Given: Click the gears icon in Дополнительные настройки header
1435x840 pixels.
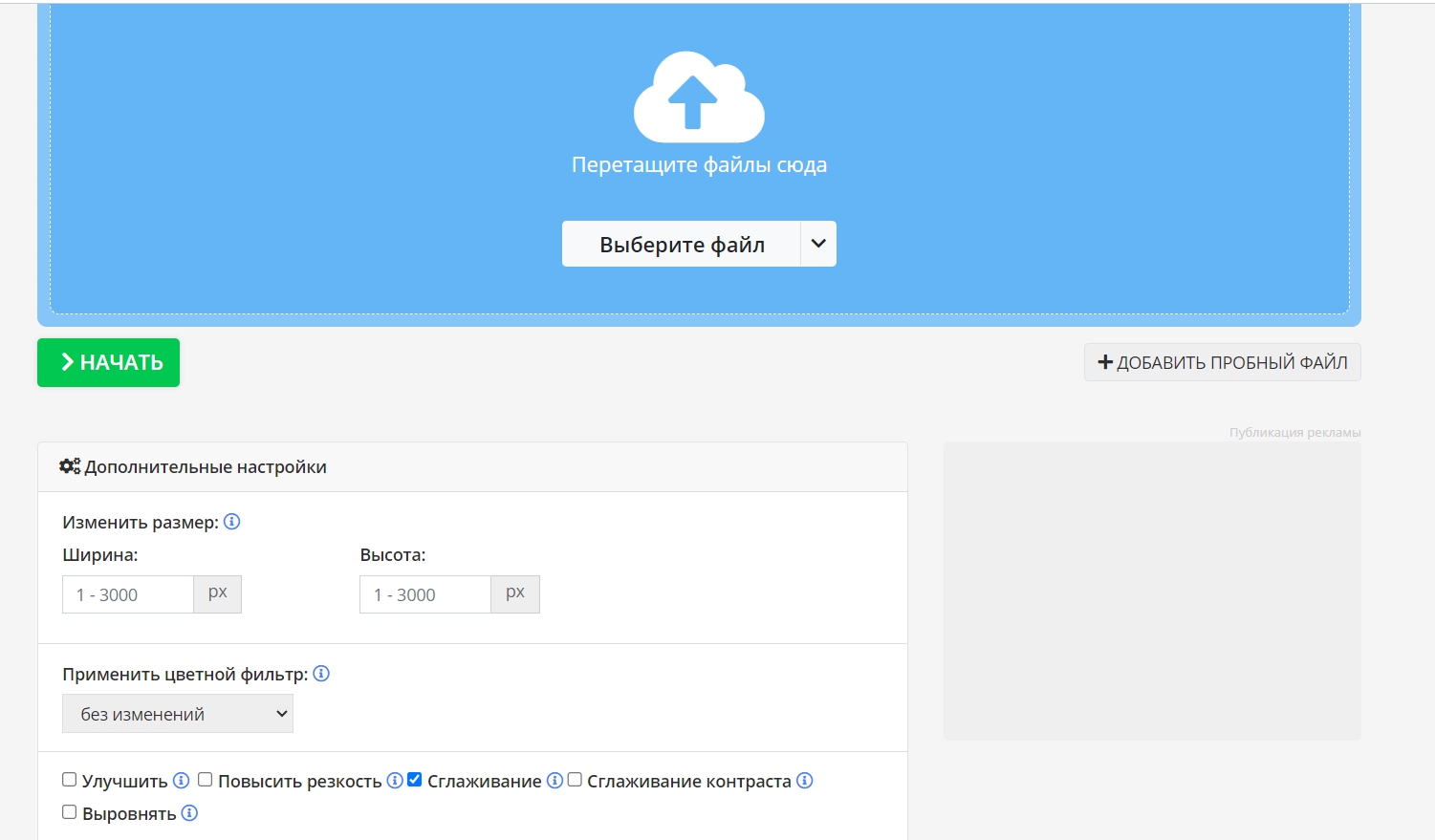Looking at the screenshot, I should click(70, 466).
